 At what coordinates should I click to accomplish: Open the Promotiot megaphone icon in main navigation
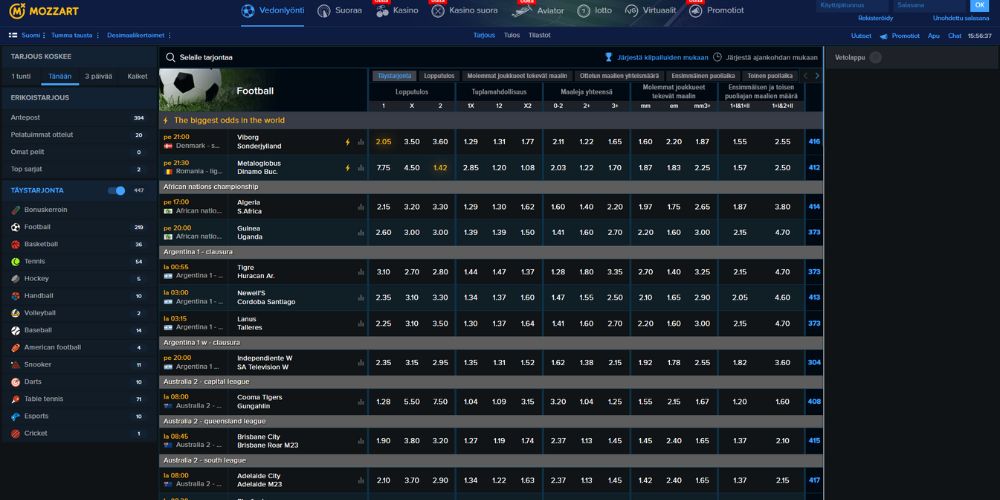coord(695,11)
